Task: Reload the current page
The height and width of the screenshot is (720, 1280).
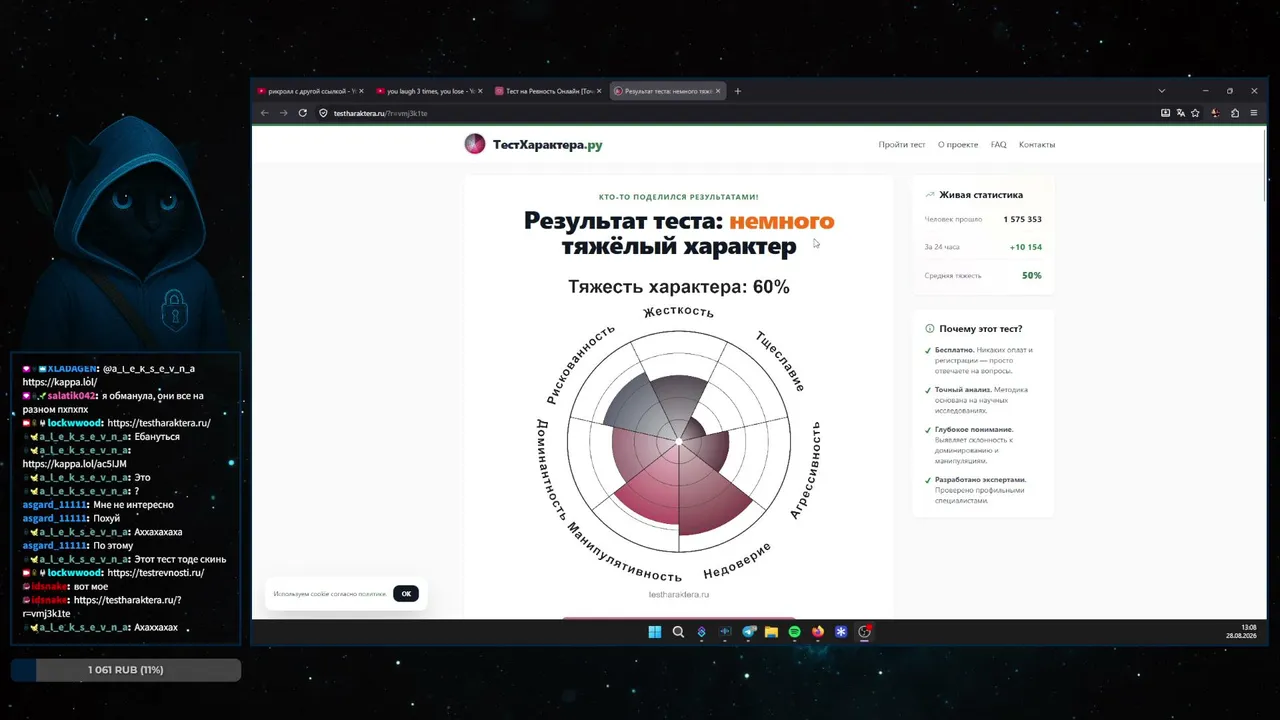Action: coord(302,113)
